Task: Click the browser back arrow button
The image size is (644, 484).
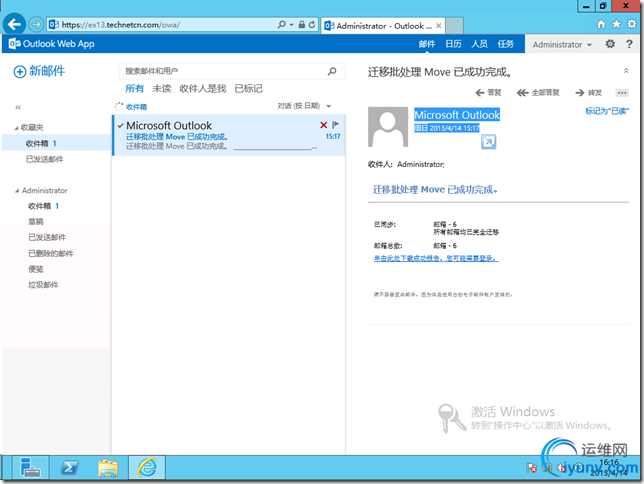Action: tap(14, 25)
